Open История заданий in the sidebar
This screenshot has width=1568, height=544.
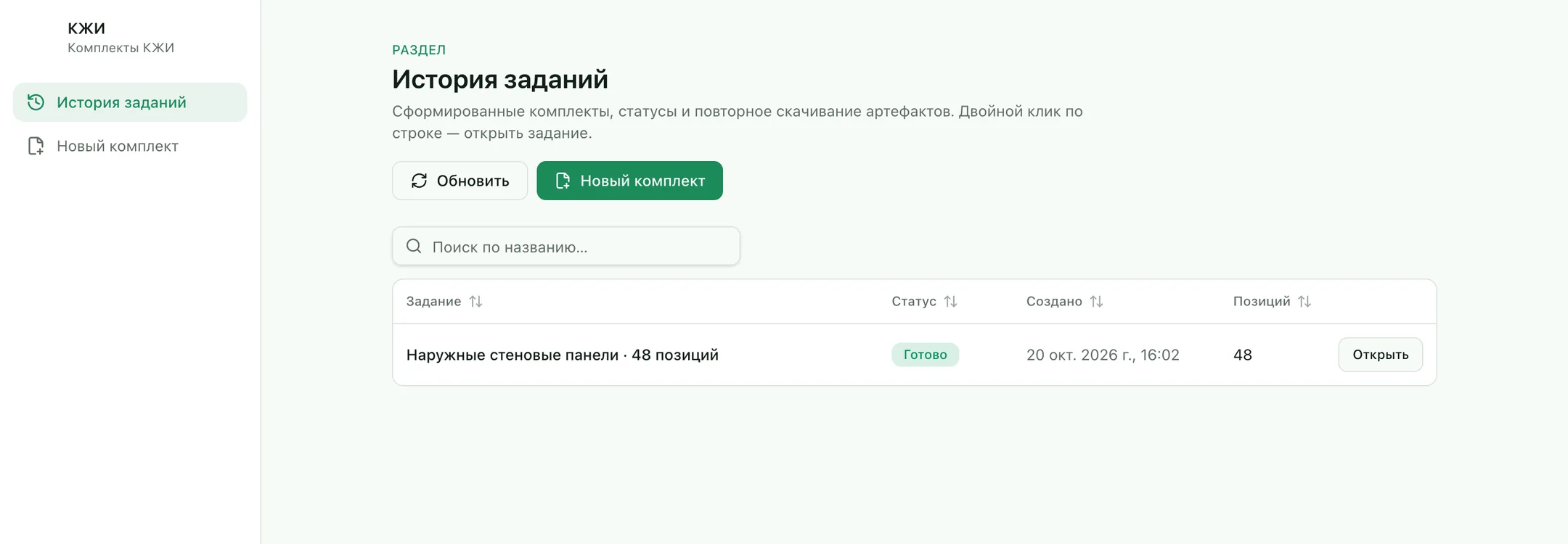coord(130,102)
